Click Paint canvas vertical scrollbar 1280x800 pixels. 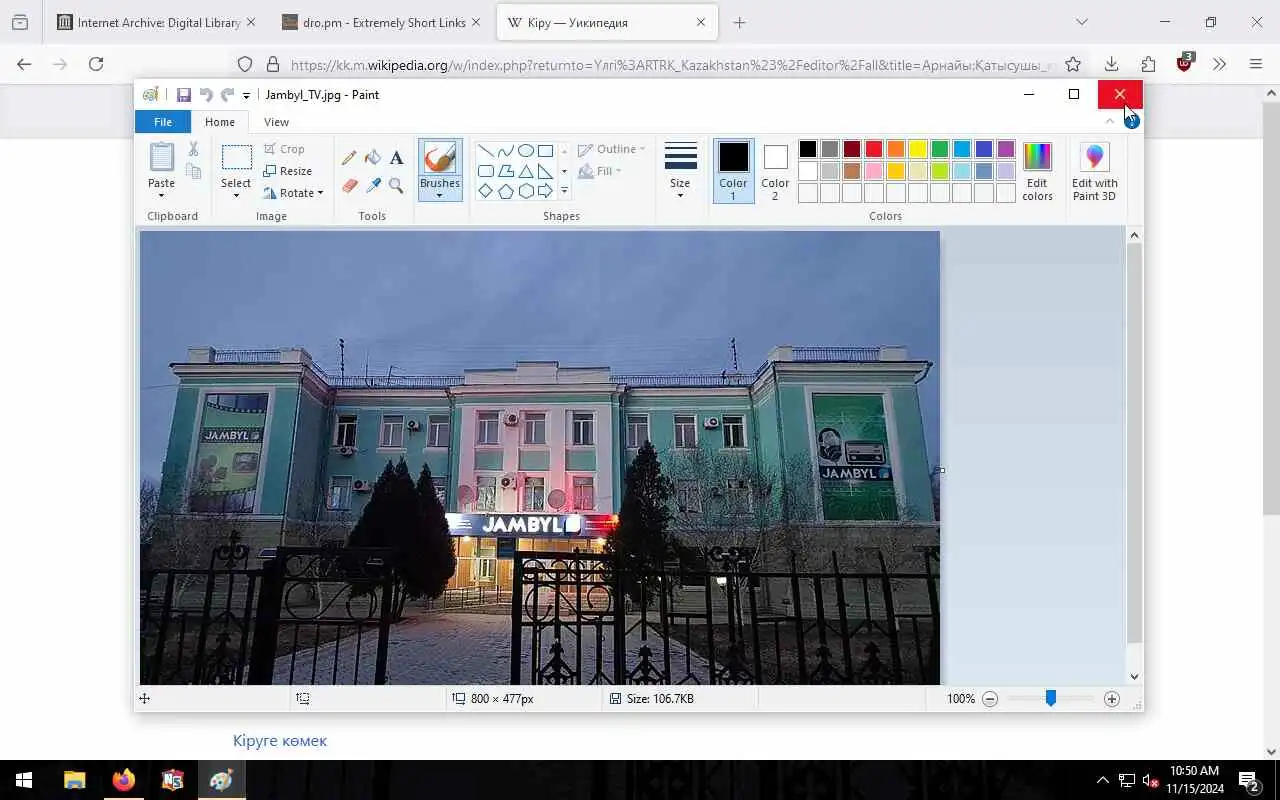pyautogui.click(x=1134, y=443)
